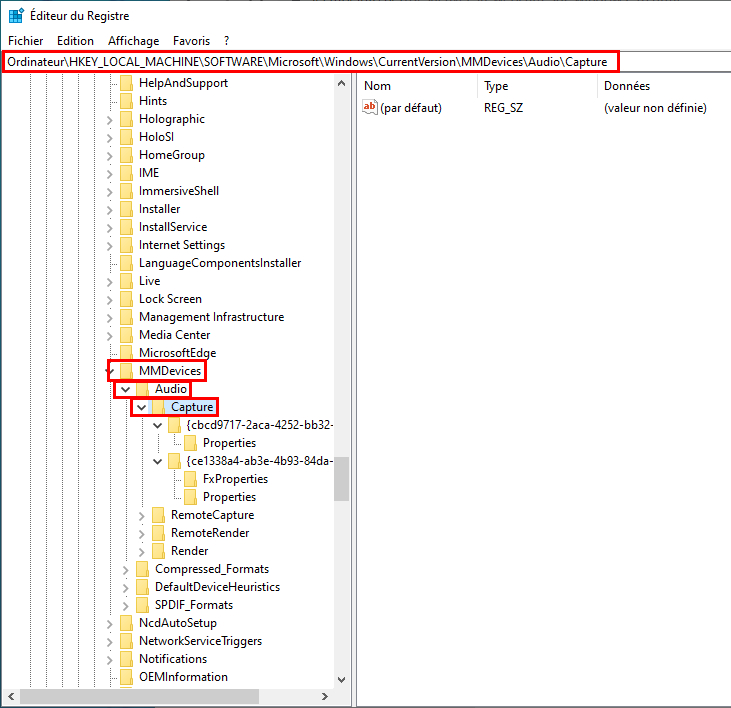Click the (valeur non définie) data cell
731x708 pixels.
pyautogui.click(x=655, y=108)
